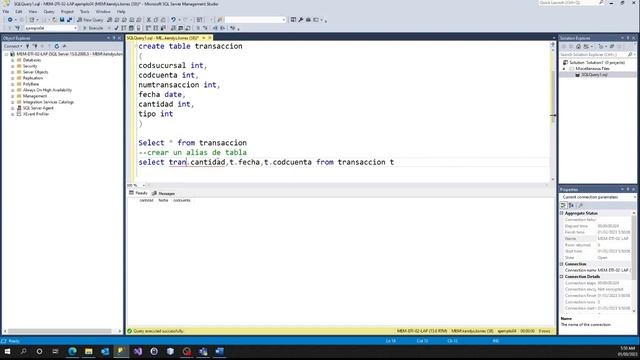Image resolution: width=640 pixels, height=360 pixels.
Task: Click the Connect button in Object Explorer
Action: point(12,46)
